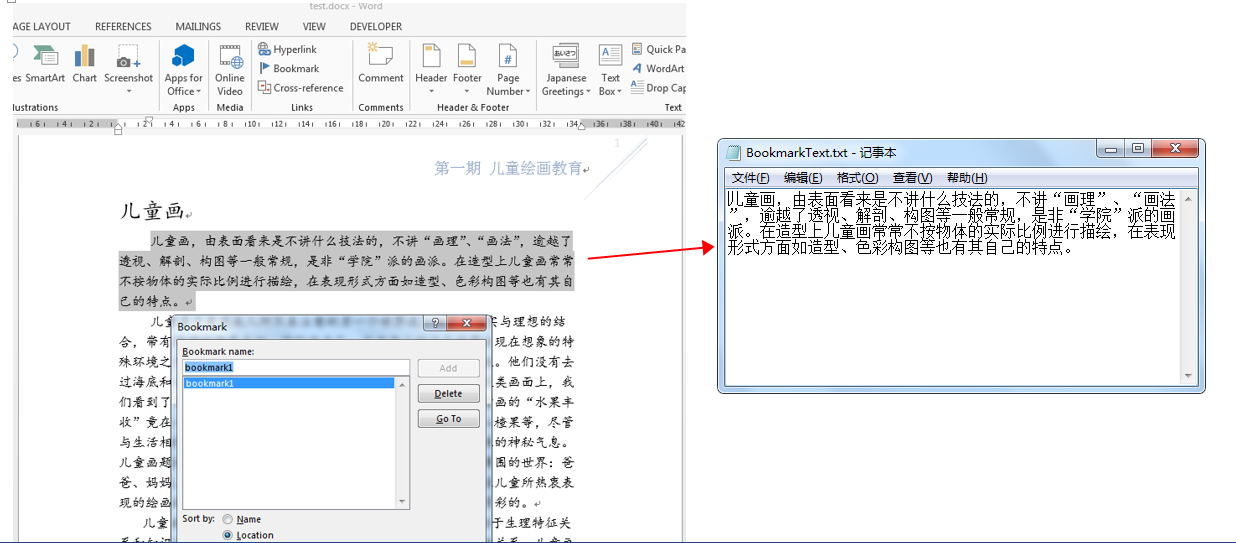The image size is (1236, 543).
Task: Select the Name sort option
Action: (x=228, y=519)
